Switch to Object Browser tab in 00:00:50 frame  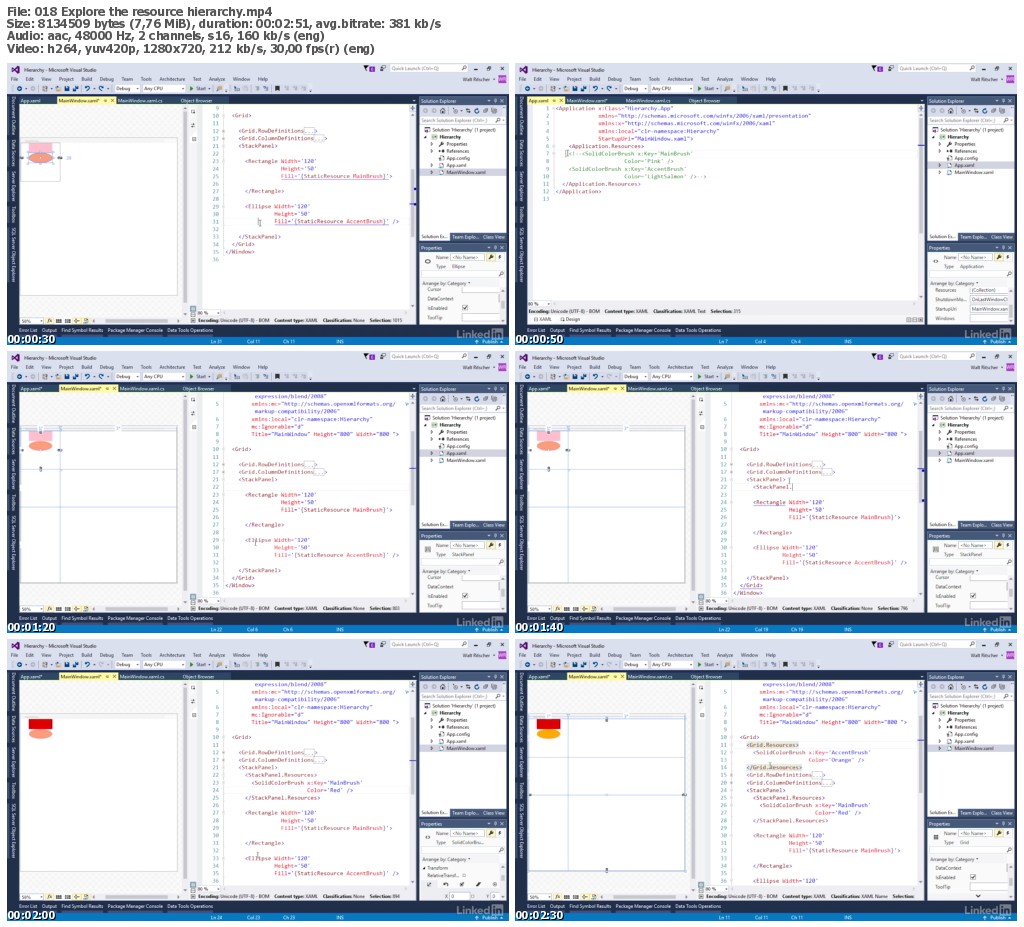(704, 101)
